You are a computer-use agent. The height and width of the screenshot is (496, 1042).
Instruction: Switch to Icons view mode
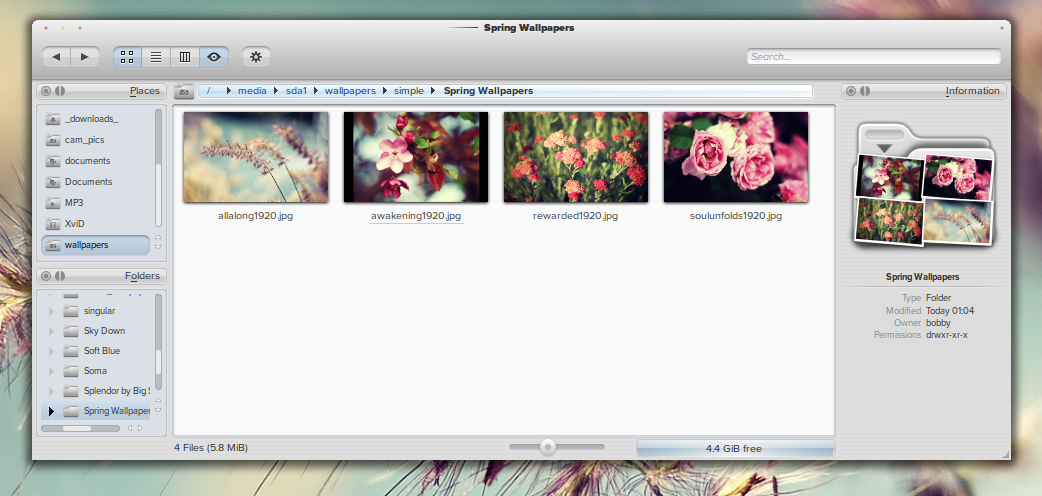tap(127, 57)
